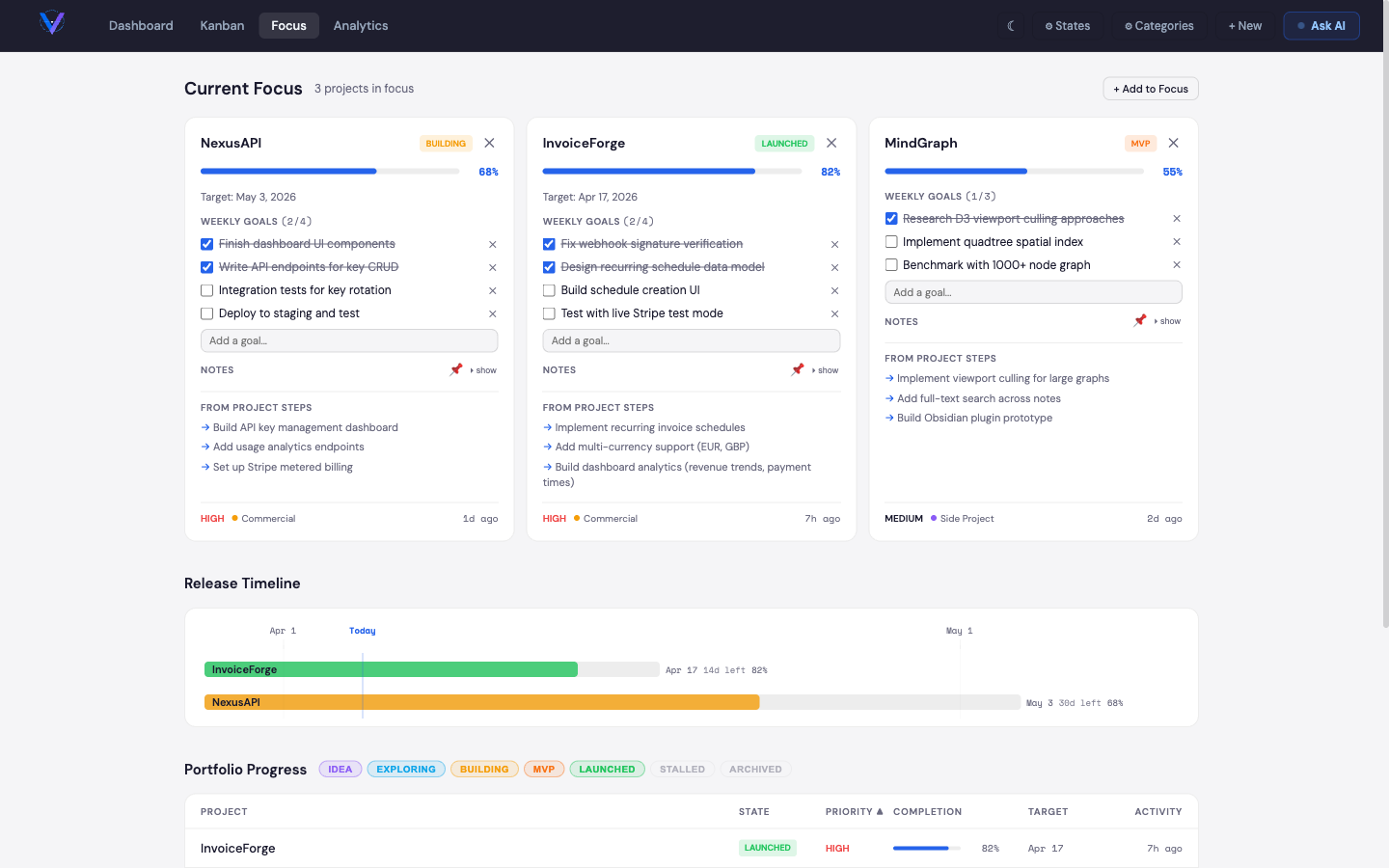Viewport: 1389px width, 868px height.
Task: Click the 'Add a goal' field in MindGraph
Action: [x=1033, y=292]
